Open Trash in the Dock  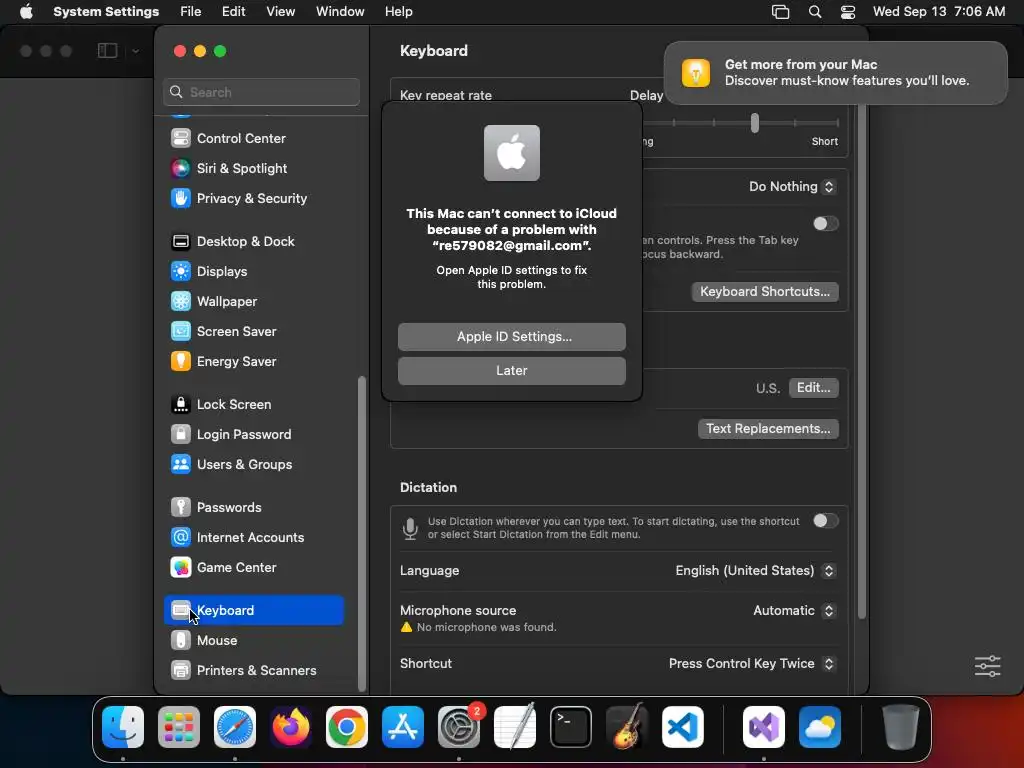[901, 727]
